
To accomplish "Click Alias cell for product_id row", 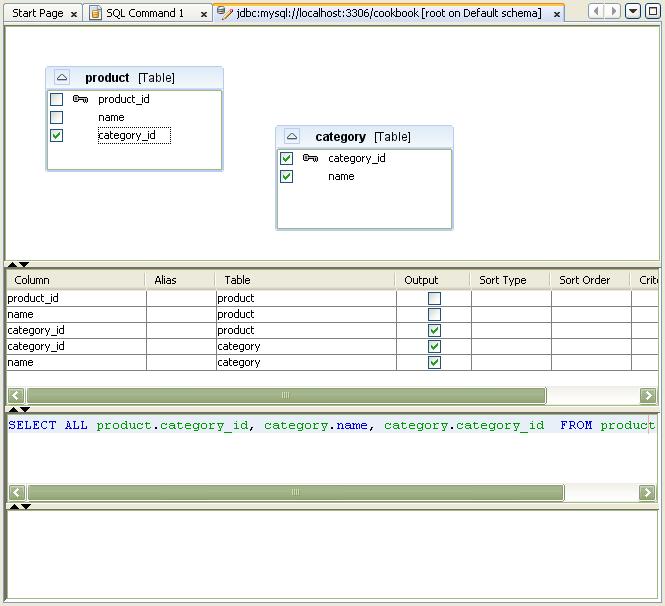I will 181,298.
